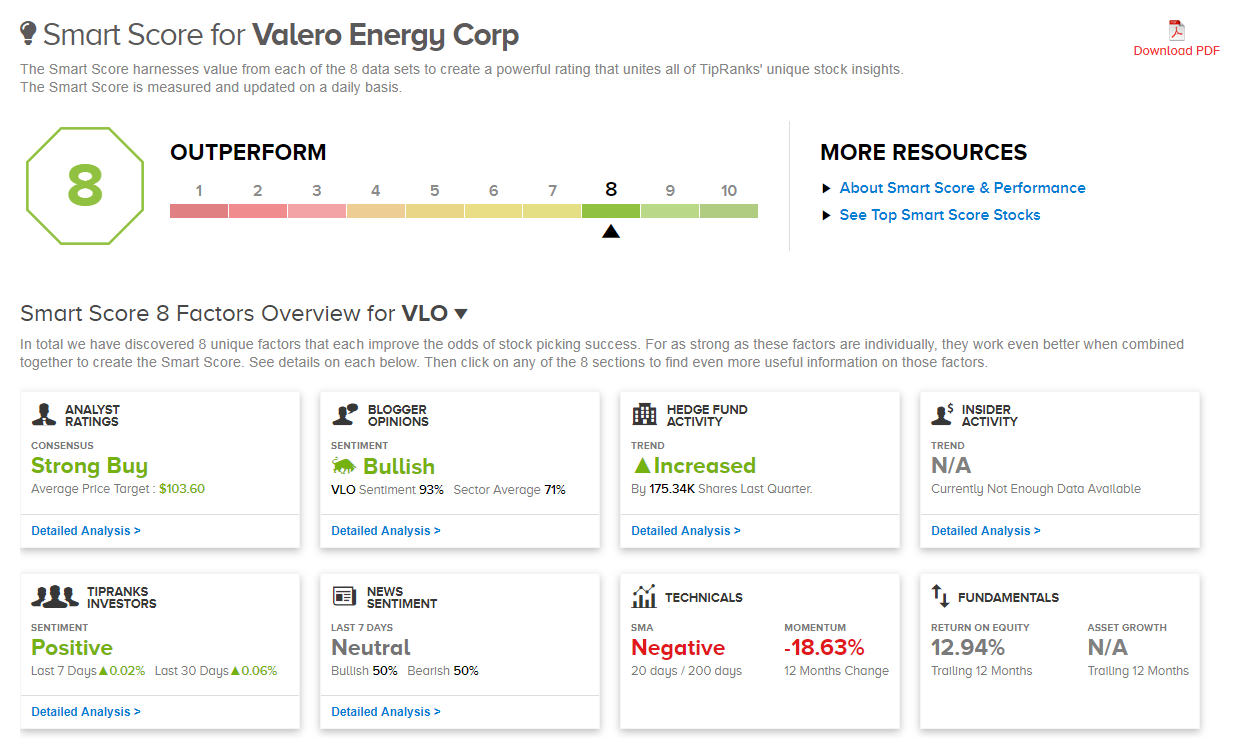Click the Analyst Ratings person icon
The height and width of the screenshot is (738, 1238).
(x=43, y=415)
